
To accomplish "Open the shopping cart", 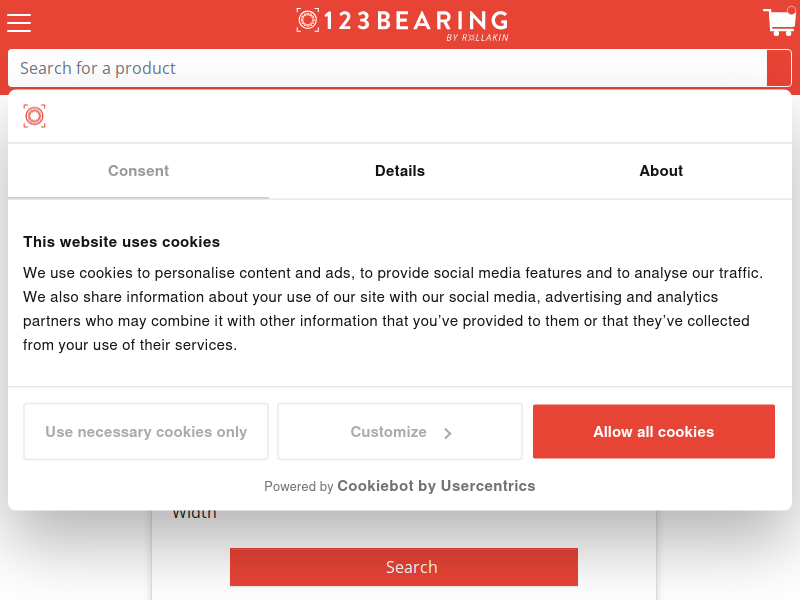I will (x=779, y=22).
